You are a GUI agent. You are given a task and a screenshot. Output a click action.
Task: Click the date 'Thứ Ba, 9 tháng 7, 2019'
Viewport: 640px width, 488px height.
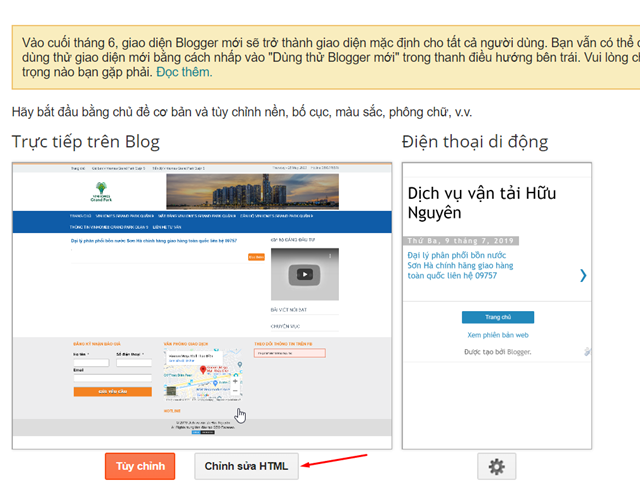click(x=461, y=241)
